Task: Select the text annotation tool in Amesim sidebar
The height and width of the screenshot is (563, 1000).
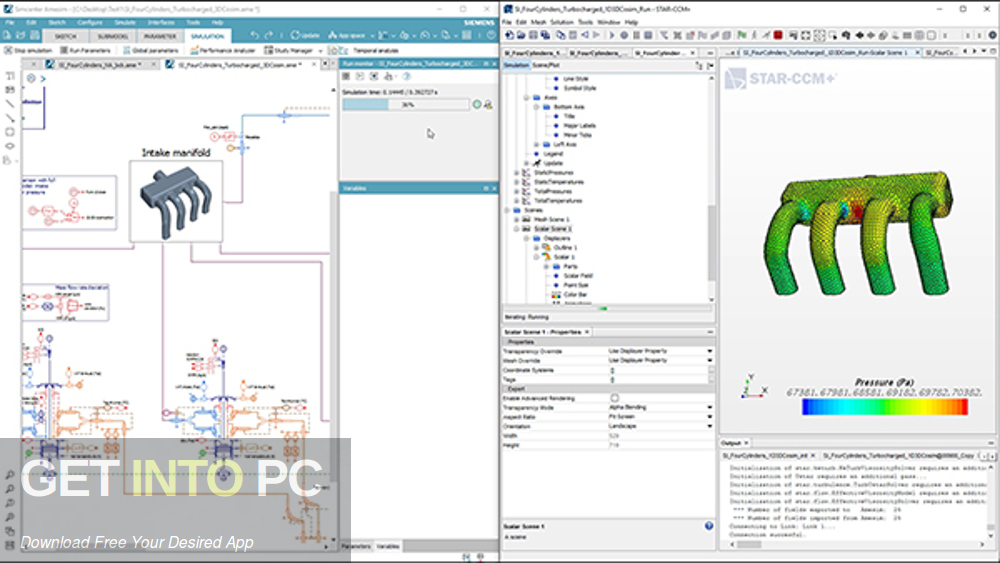Action: point(10,76)
